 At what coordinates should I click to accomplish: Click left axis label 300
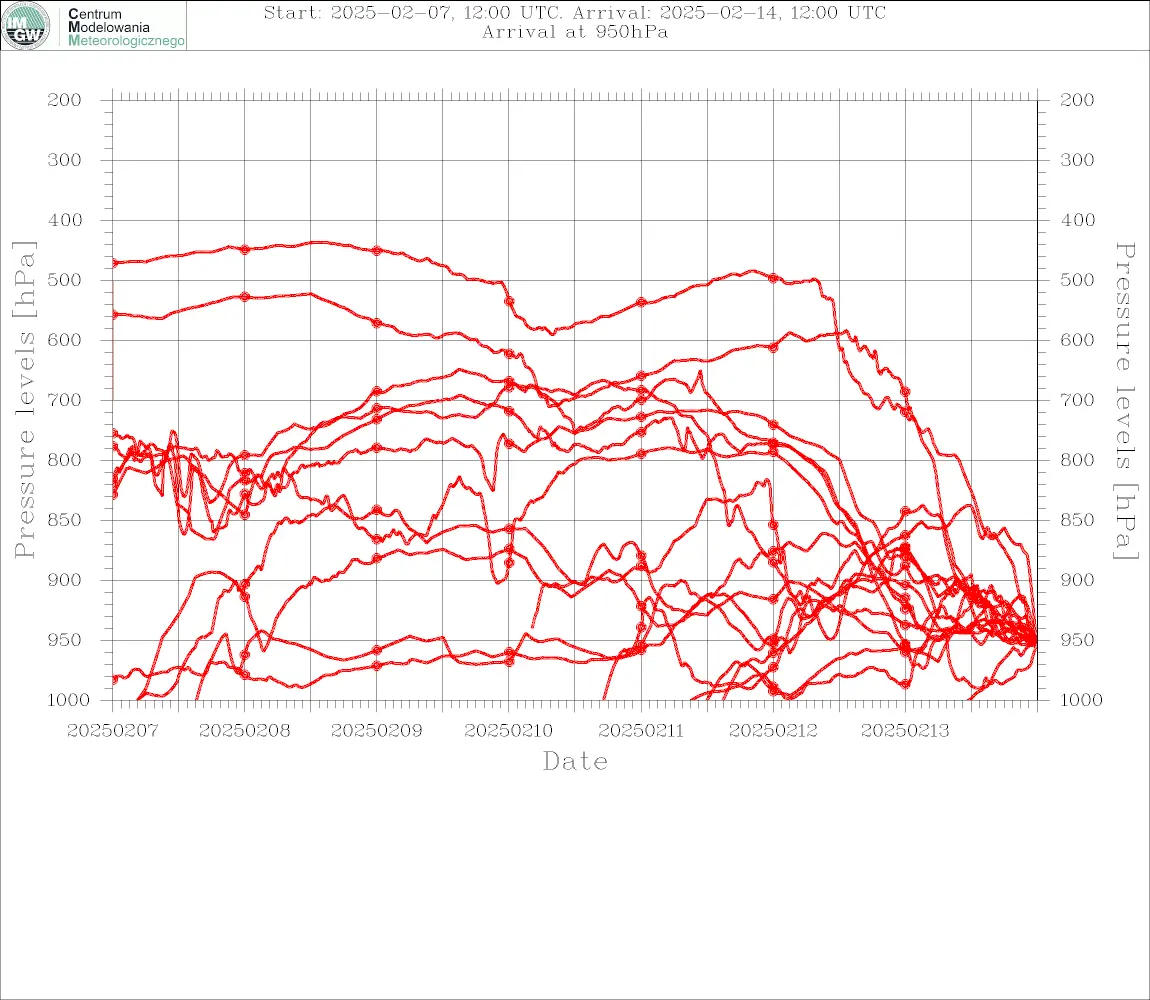65,160
